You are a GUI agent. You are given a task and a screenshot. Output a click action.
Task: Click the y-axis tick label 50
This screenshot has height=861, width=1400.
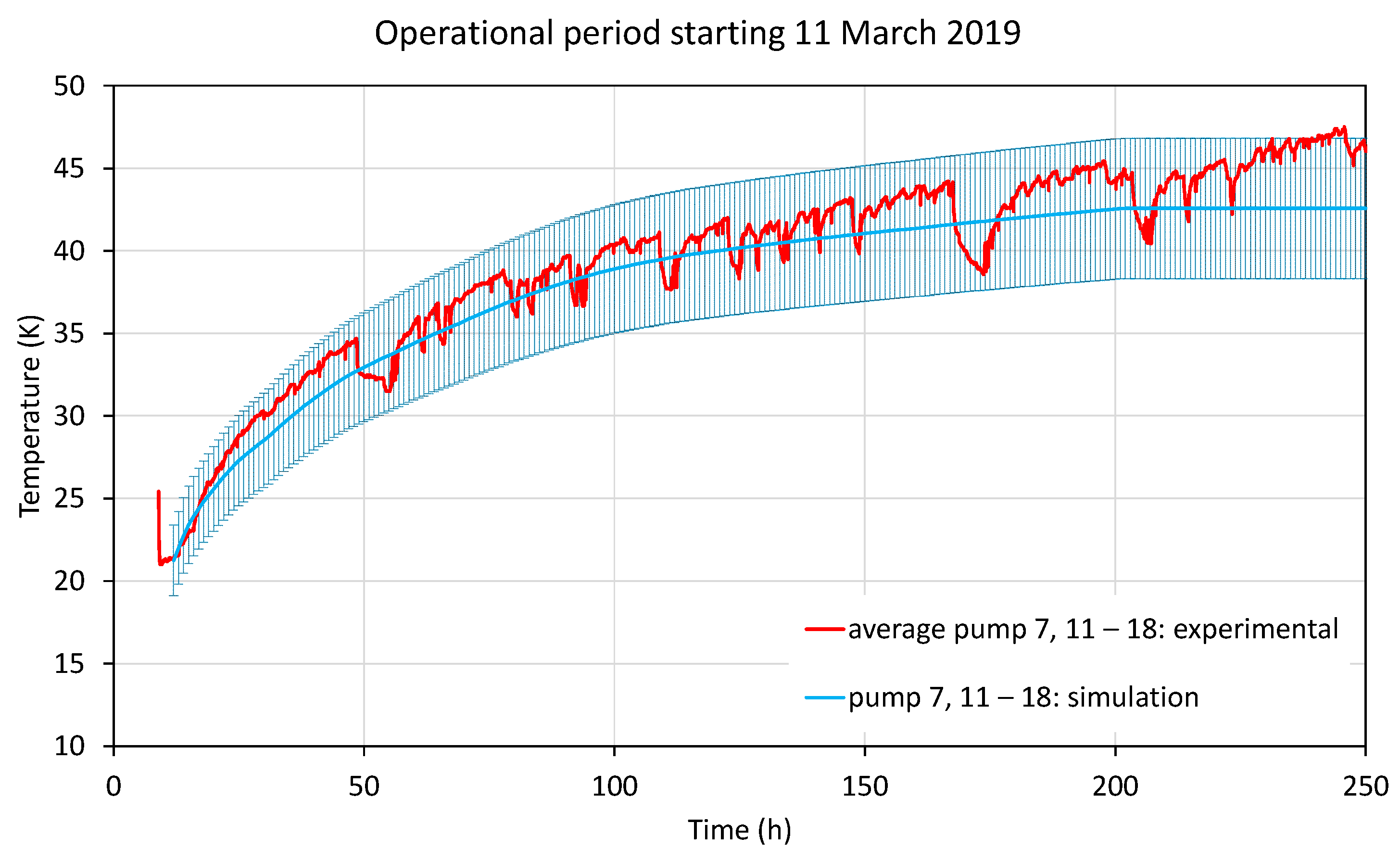69,87
